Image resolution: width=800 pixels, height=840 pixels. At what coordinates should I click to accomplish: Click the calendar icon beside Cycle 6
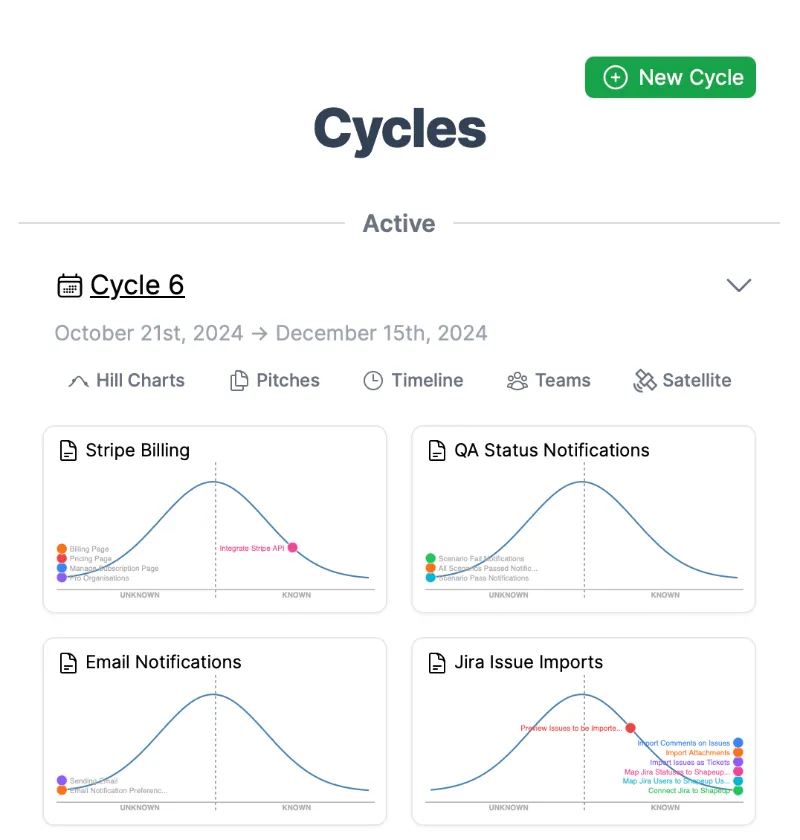(70, 286)
